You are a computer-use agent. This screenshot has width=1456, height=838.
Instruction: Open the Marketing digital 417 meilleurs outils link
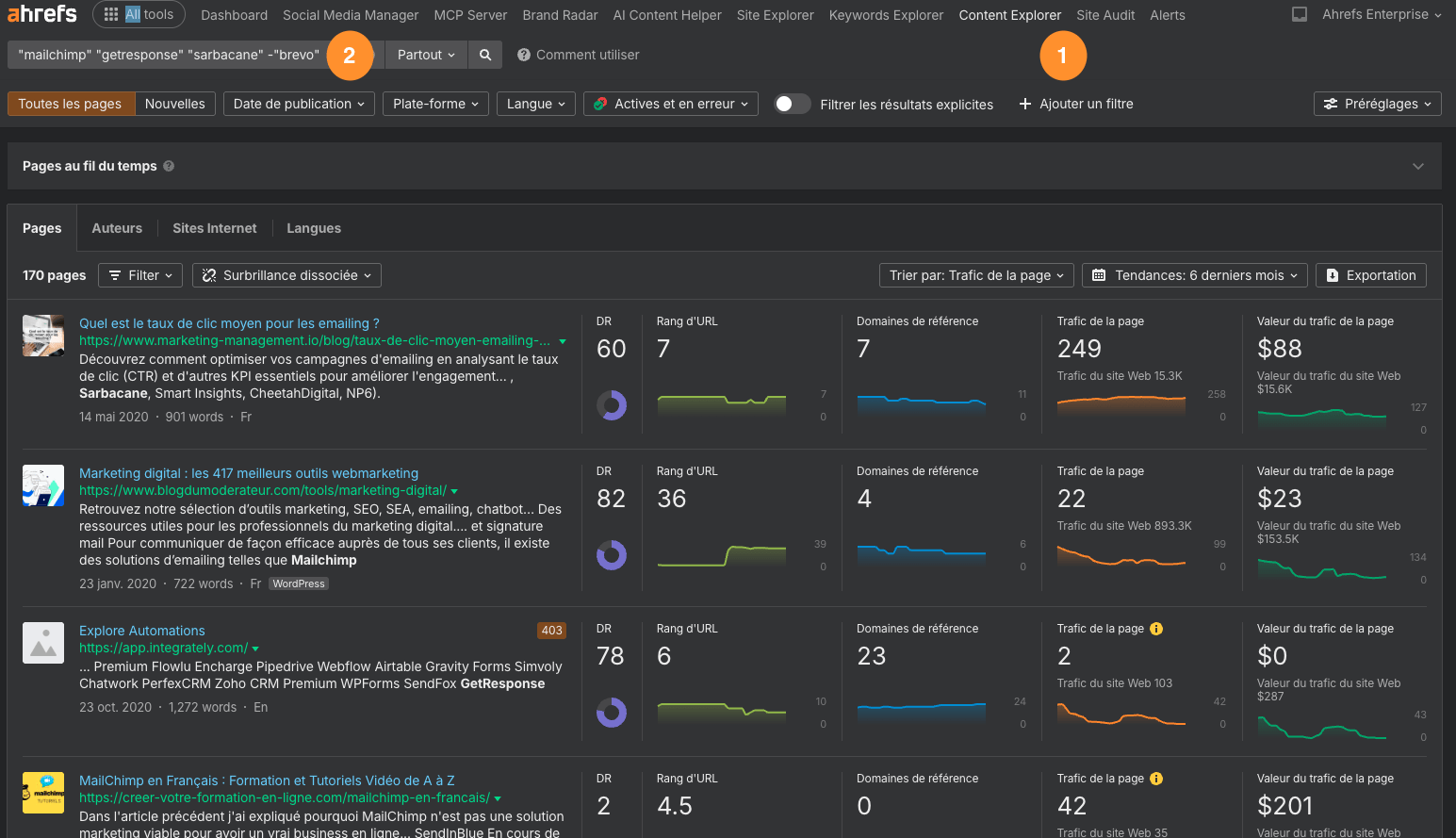tap(249, 473)
